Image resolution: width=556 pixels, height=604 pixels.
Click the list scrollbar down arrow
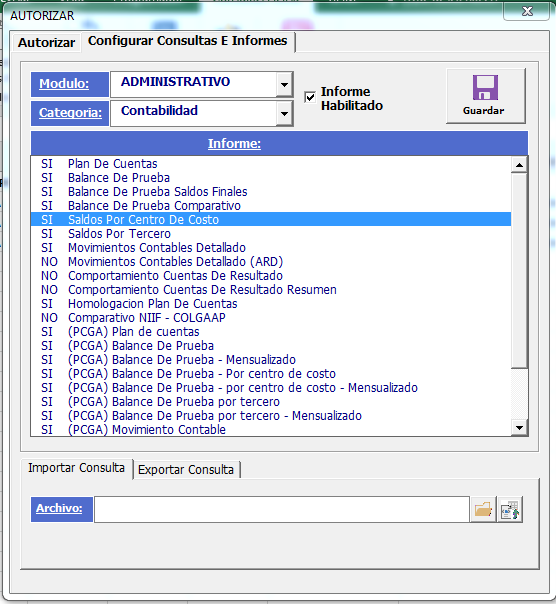click(519, 428)
